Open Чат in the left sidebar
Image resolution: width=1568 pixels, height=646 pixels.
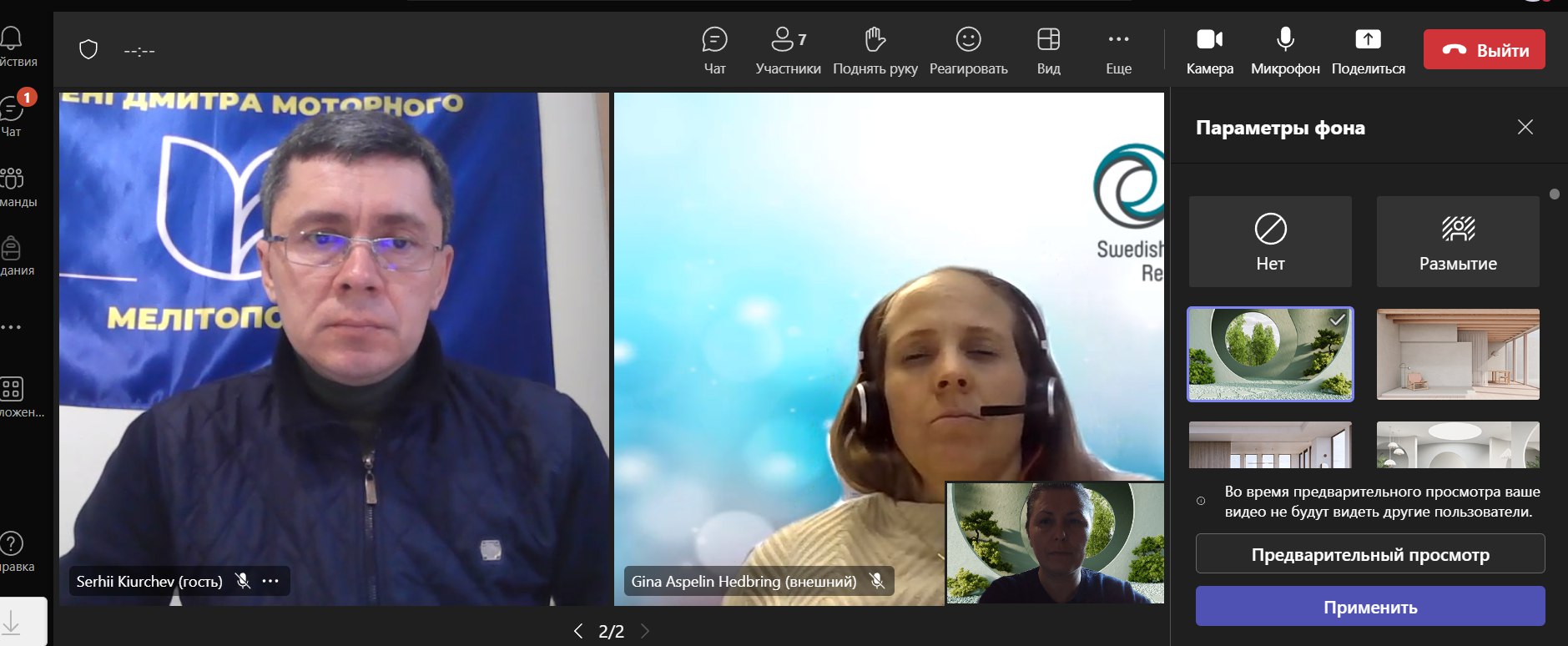click(12, 114)
